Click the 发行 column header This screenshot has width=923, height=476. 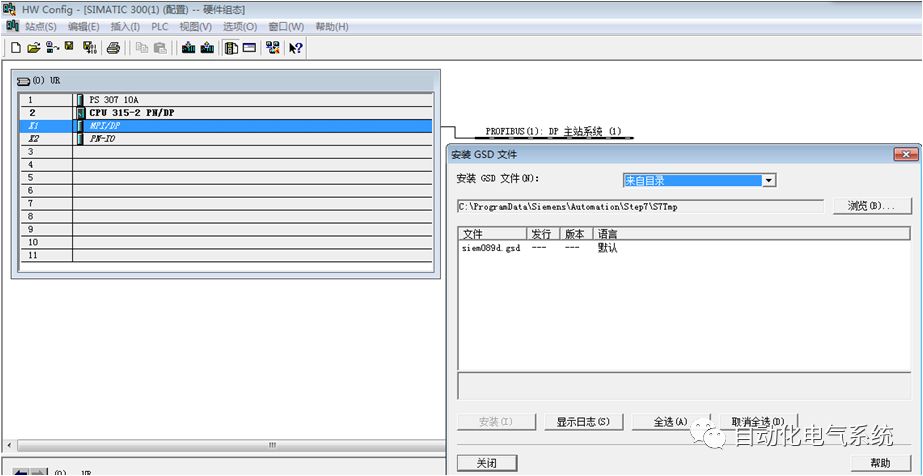pyautogui.click(x=542, y=234)
